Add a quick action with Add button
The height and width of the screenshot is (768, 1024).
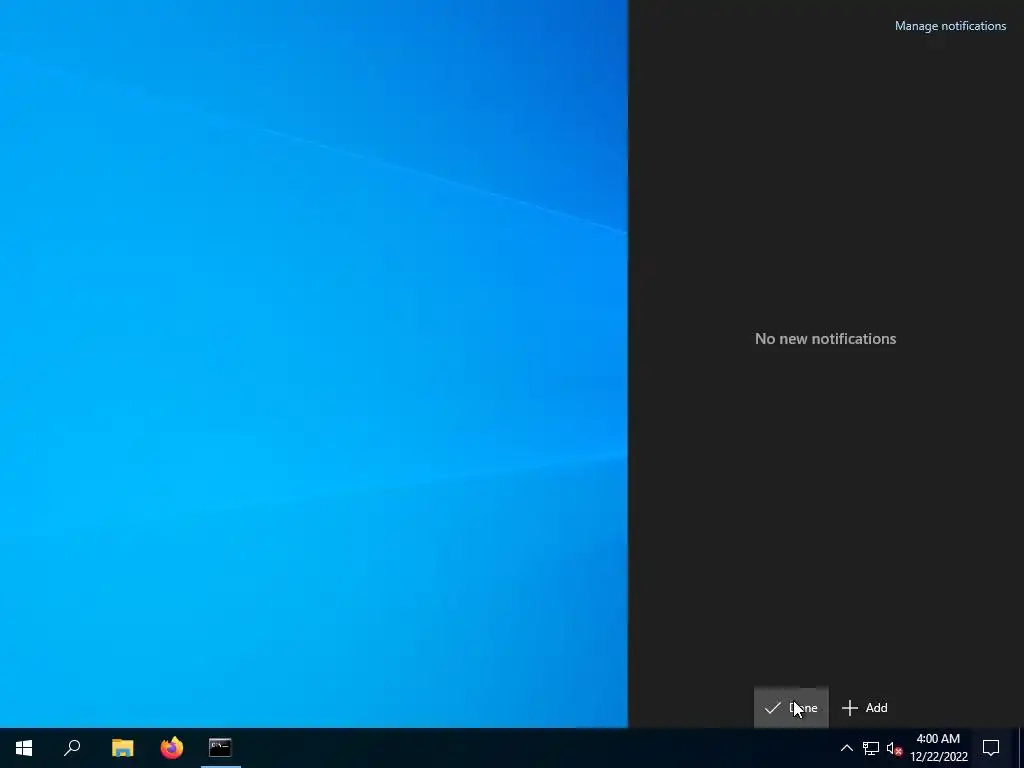865,708
